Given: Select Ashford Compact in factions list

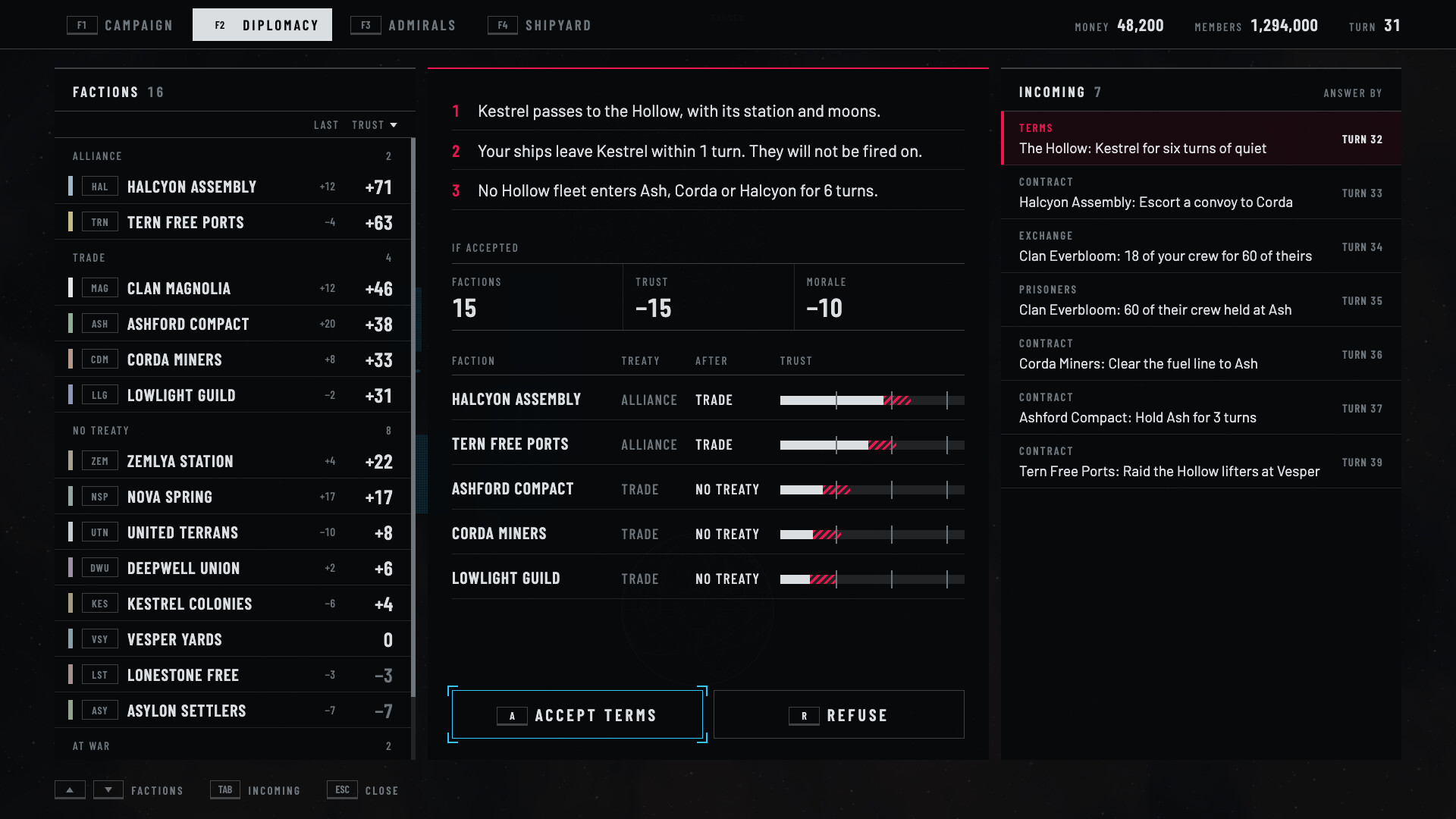Looking at the screenshot, I should coord(232,324).
